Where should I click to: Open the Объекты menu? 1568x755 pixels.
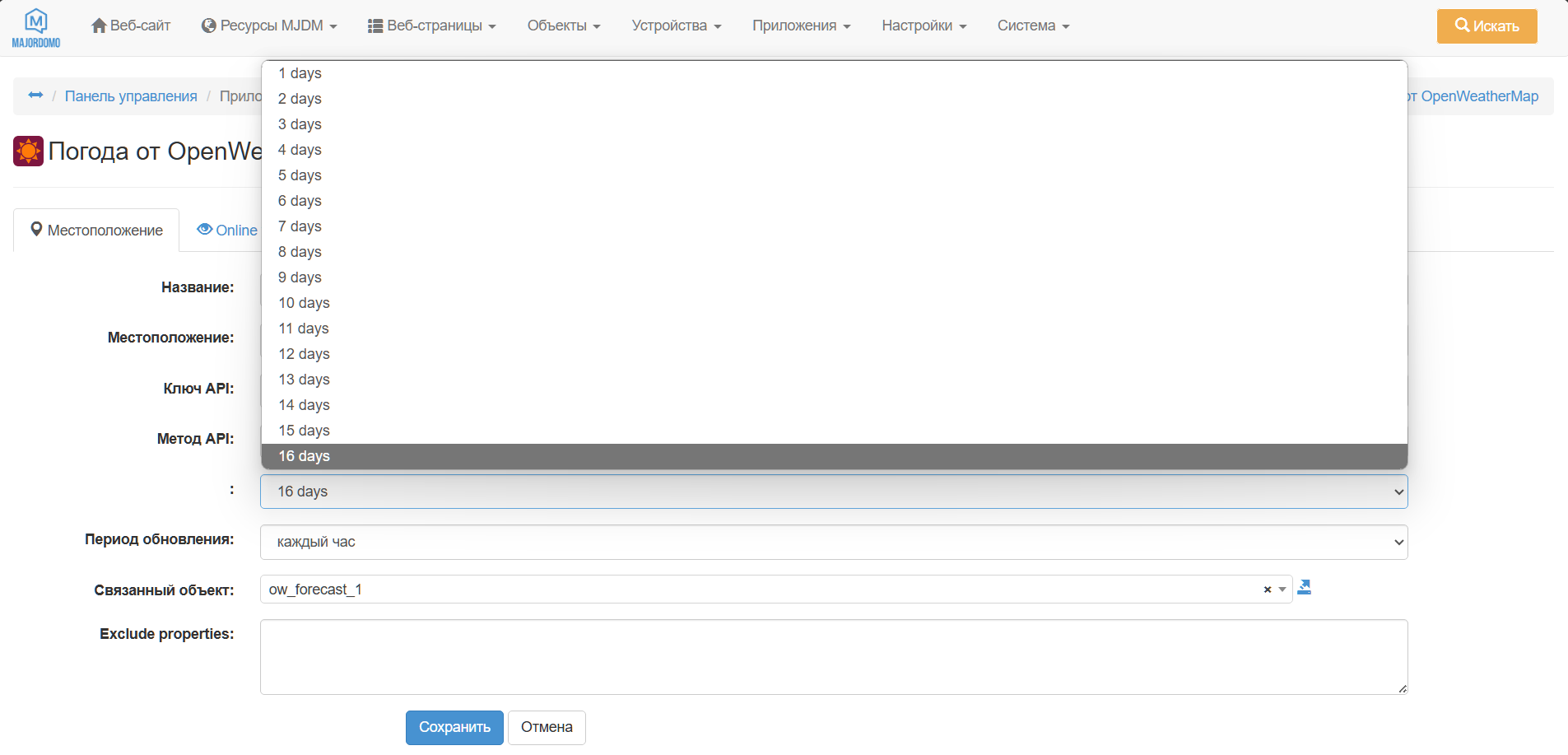[x=564, y=26]
